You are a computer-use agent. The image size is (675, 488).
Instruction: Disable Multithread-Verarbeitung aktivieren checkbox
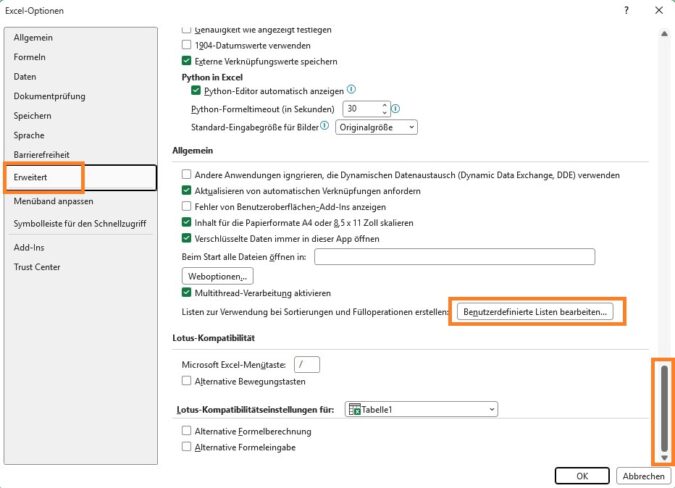click(187, 293)
